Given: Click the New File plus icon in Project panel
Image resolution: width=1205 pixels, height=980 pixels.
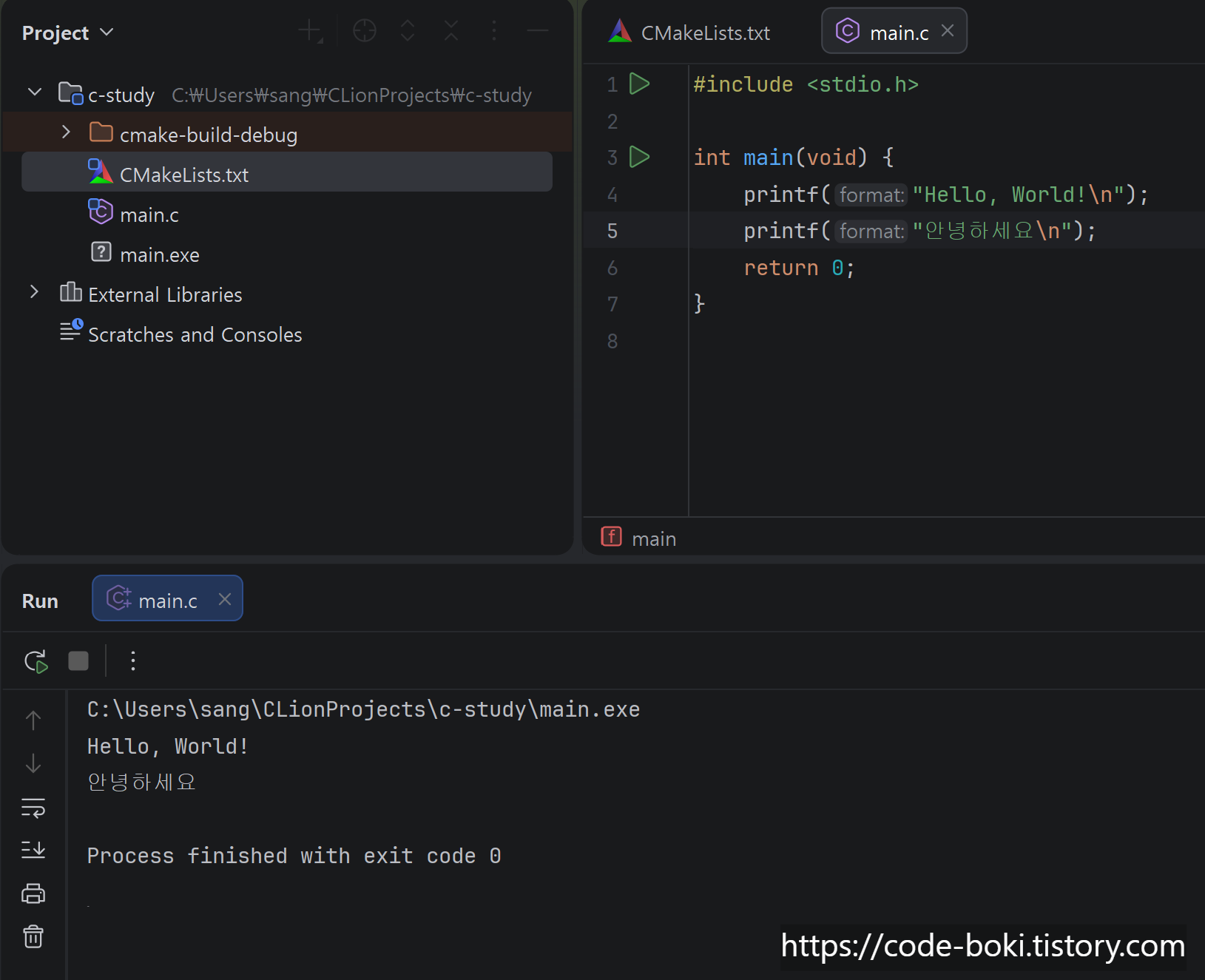Looking at the screenshot, I should click(x=311, y=31).
